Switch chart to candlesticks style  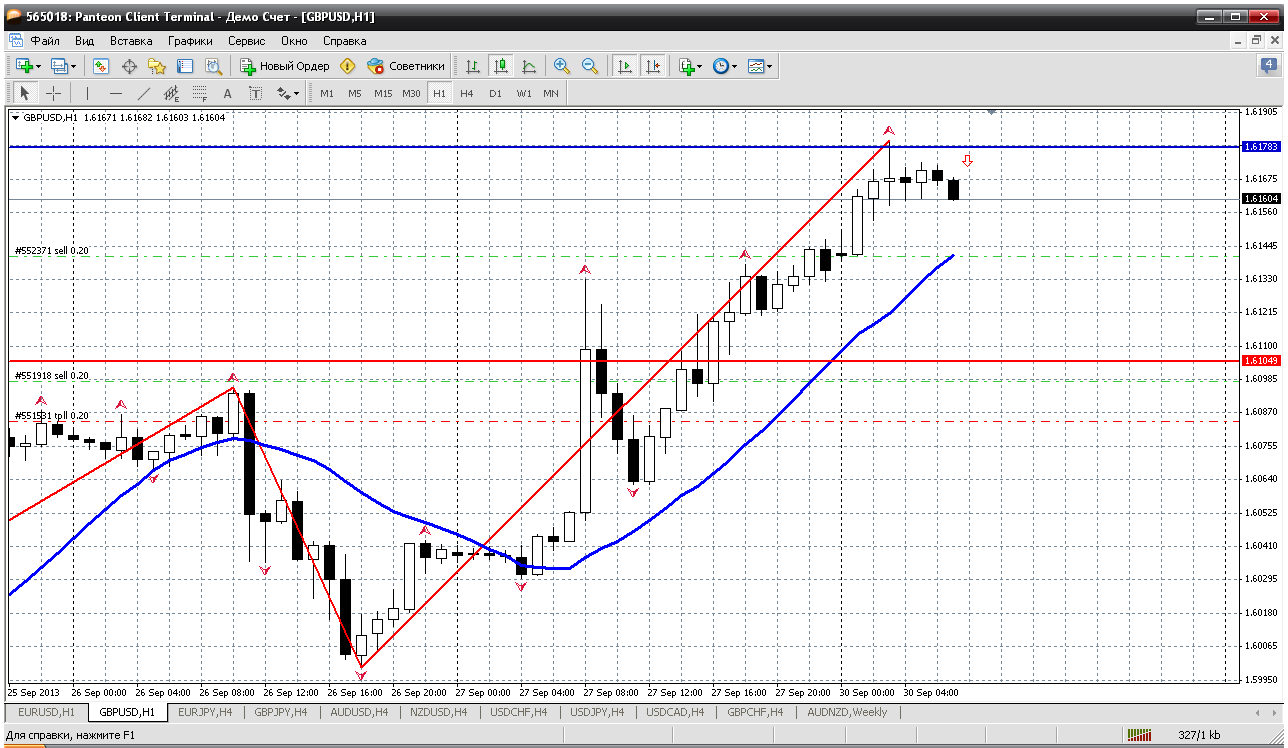click(x=501, y=66)
